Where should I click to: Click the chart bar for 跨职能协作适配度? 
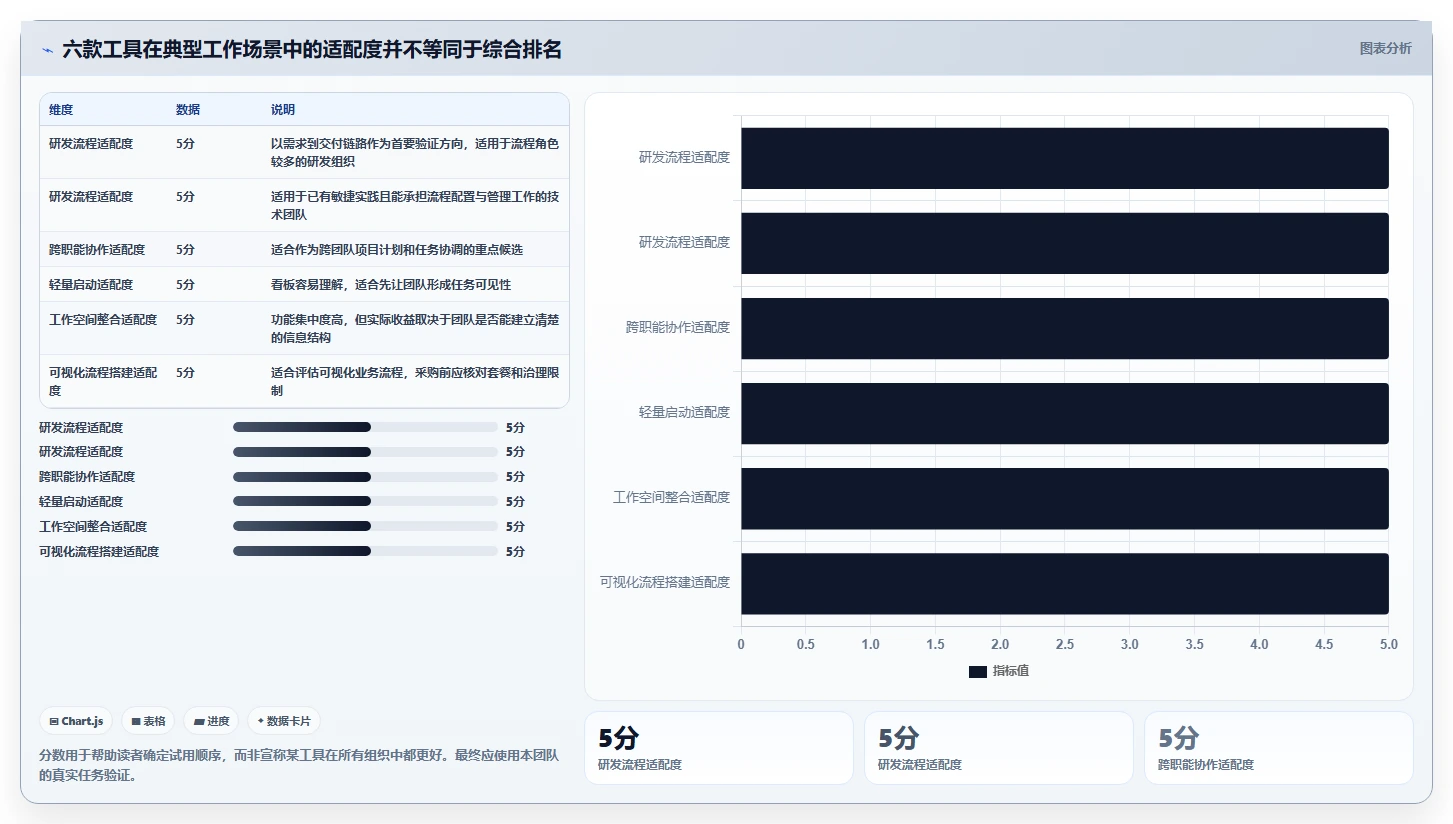1065,328
